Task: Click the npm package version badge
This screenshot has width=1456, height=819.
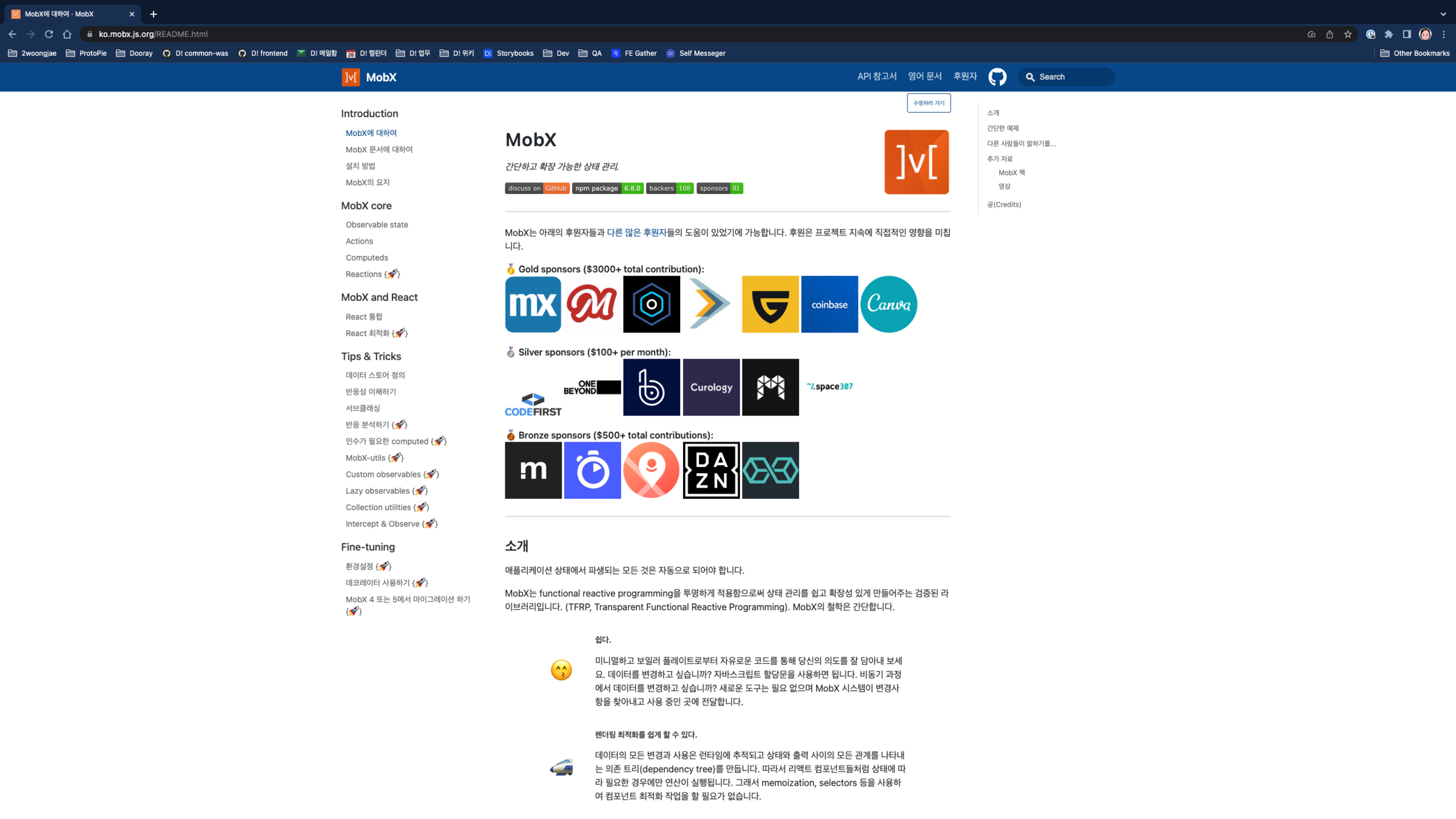Action: pos(607,188)
